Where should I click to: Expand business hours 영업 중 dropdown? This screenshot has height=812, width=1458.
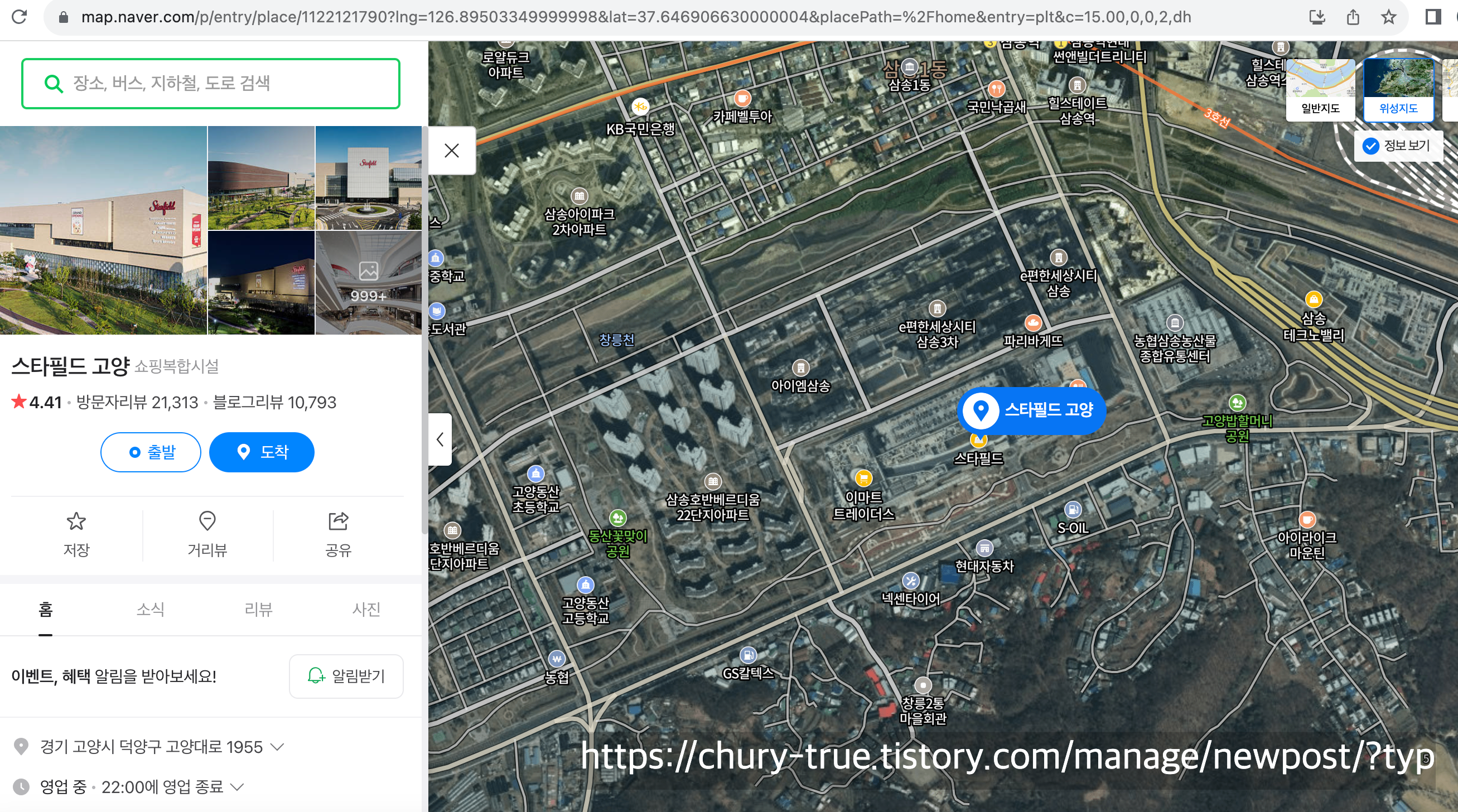238,787
